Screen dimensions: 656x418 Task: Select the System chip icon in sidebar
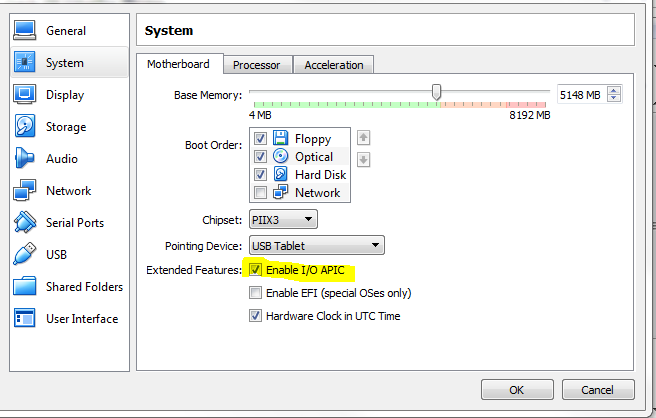coord(25,62)
